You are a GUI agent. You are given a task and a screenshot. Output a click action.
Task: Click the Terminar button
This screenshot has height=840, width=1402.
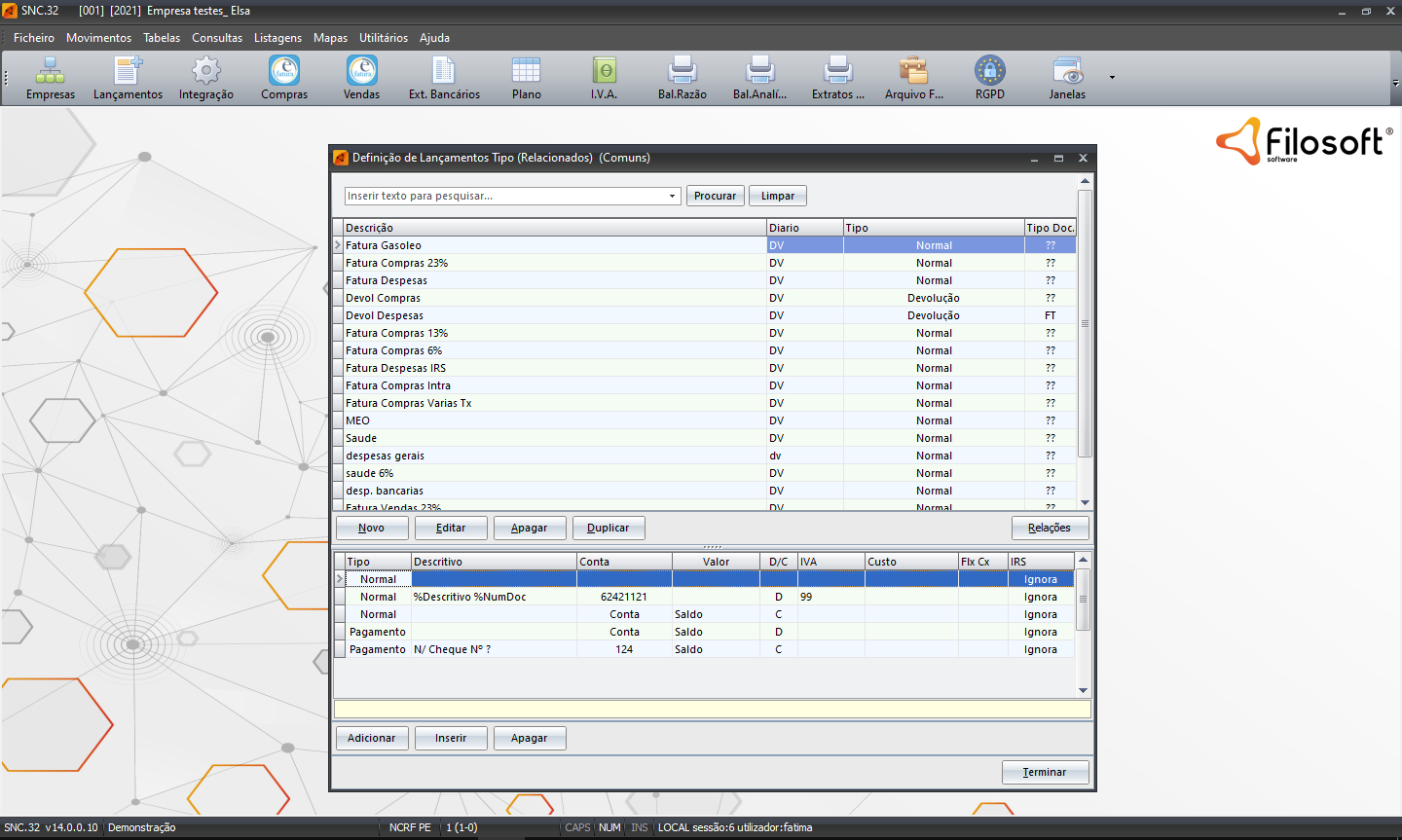point(1044,772)
